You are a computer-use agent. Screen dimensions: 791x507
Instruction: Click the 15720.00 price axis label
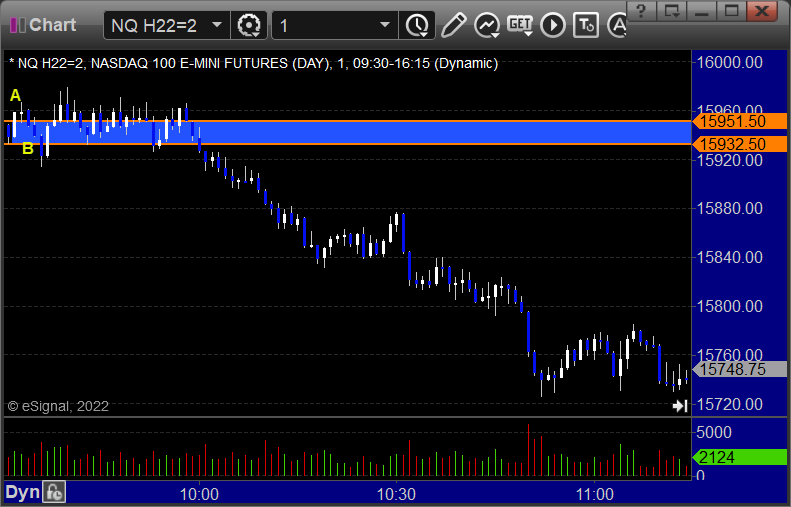pos(729,404)
